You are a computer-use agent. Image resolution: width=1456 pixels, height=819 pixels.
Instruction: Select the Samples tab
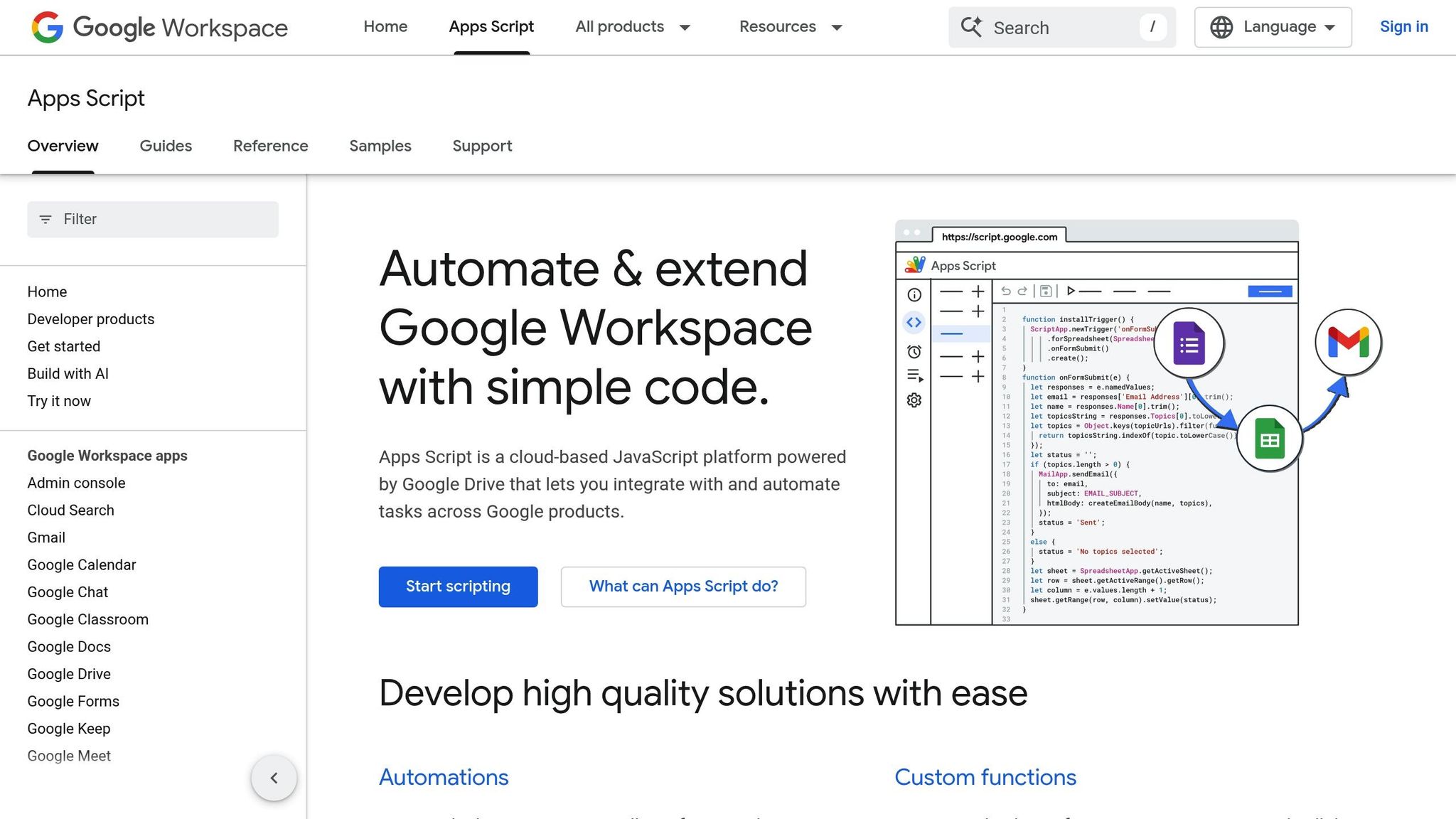[x=380, y=146]
